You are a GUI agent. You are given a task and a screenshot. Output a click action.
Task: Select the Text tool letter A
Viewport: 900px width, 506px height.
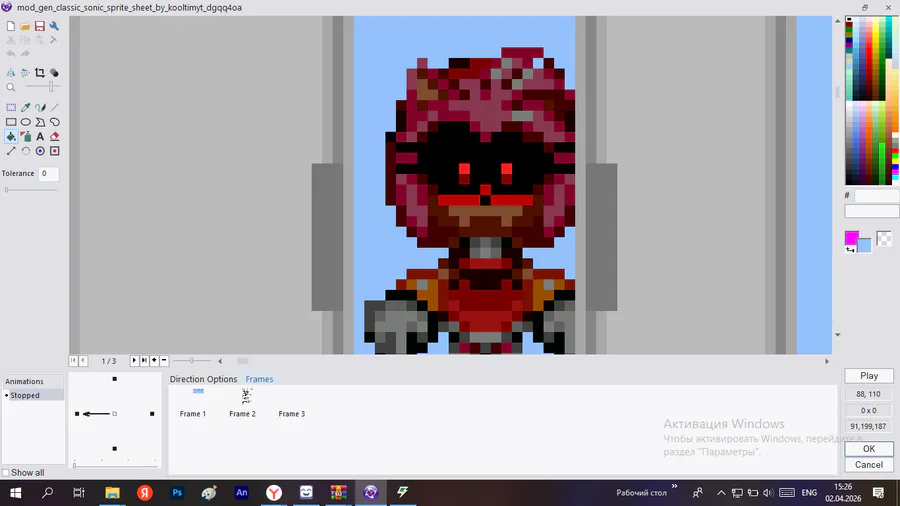[40, 137]
